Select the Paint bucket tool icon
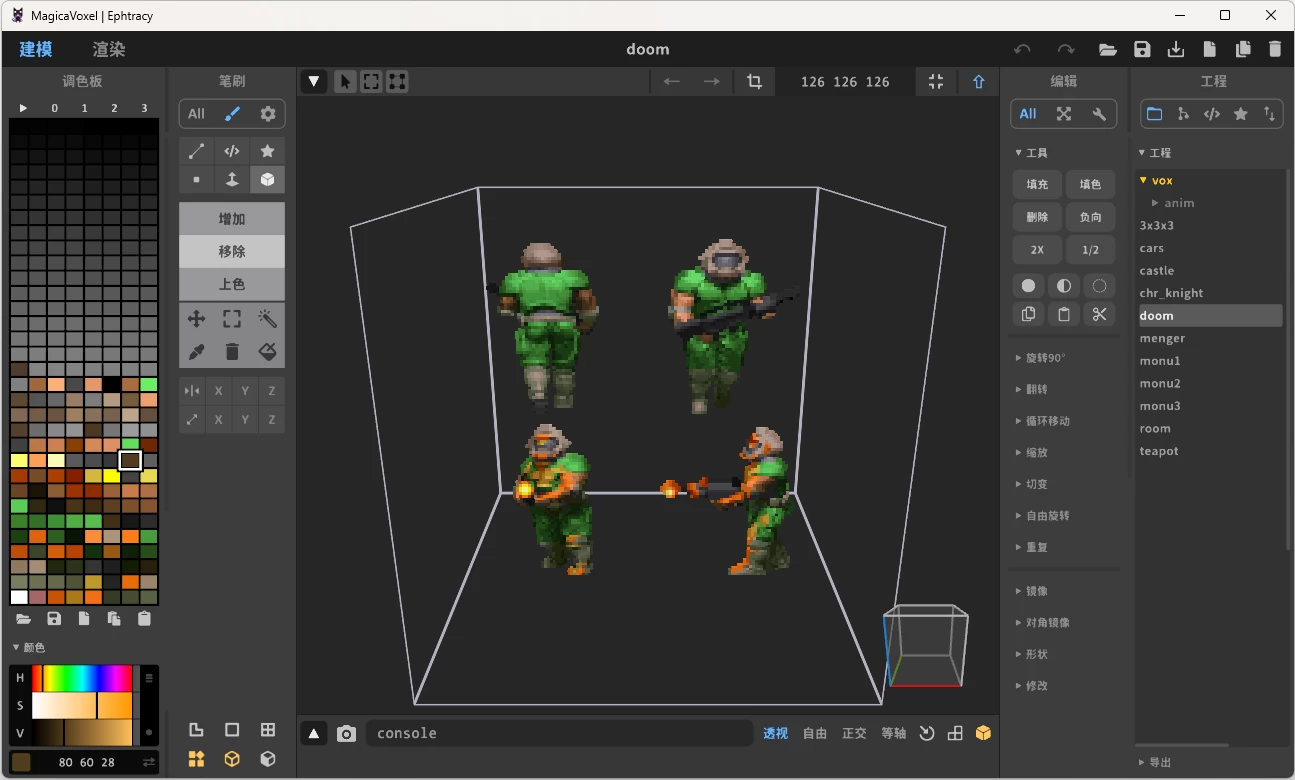This screenshot has width=1295, height=780. (266, 352)
